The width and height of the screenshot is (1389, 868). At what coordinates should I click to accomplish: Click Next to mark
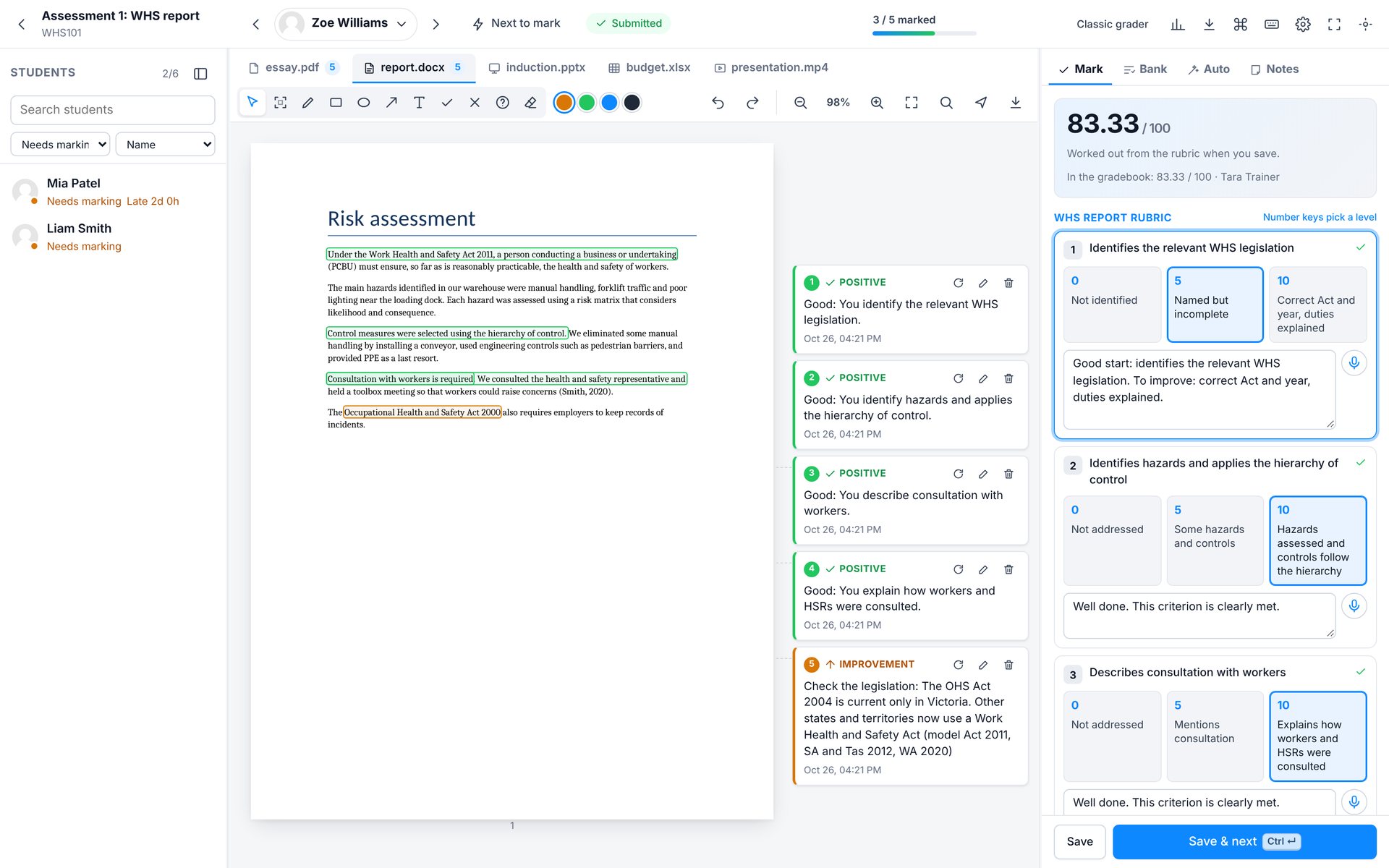point(517,23)
